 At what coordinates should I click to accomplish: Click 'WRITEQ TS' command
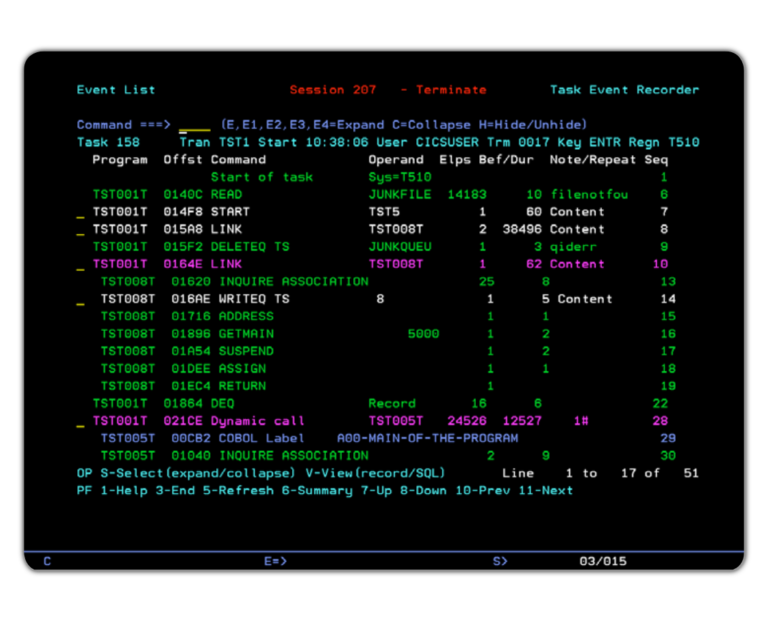point(254,299)
